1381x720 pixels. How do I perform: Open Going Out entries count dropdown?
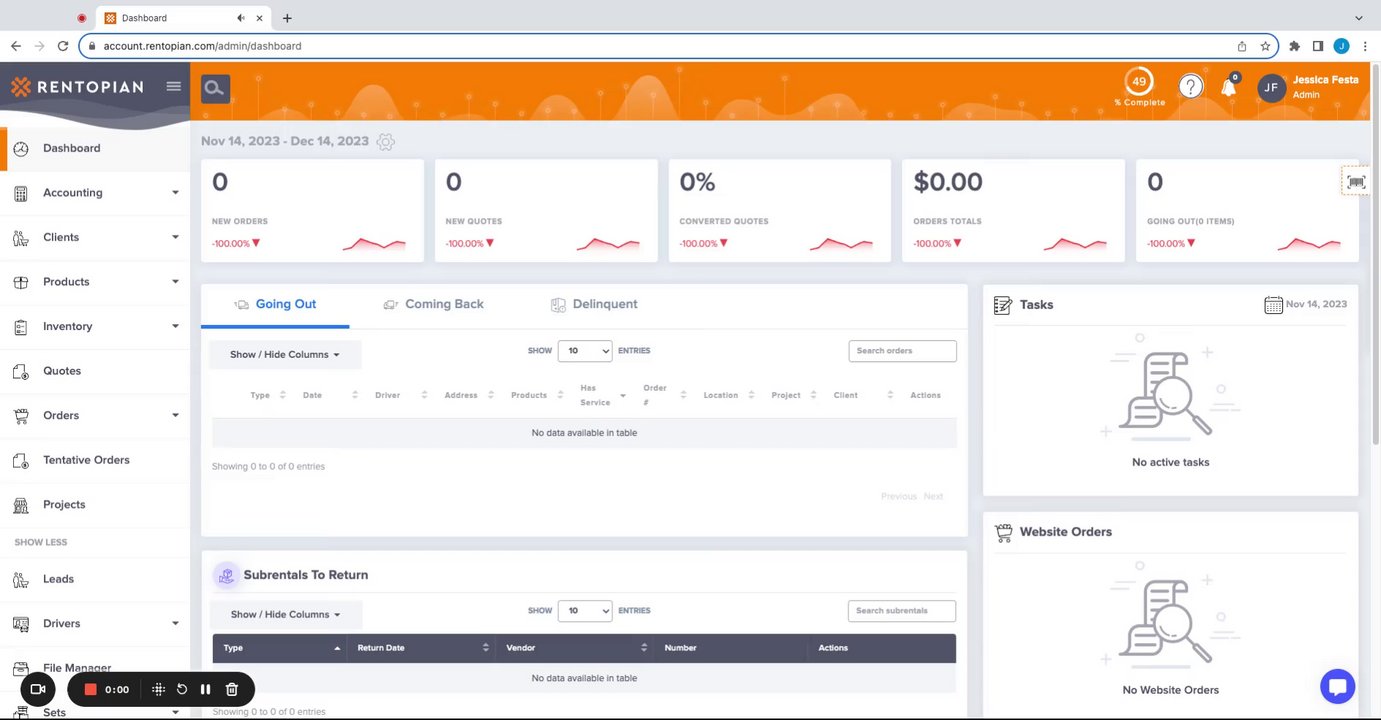[x=585, y=351]
